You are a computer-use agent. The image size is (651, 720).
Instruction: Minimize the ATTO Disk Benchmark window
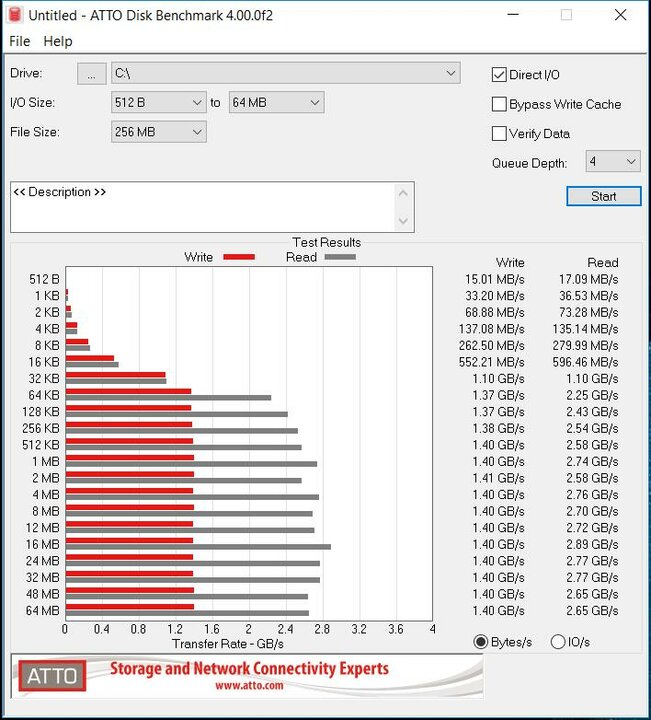click(513, 15)
